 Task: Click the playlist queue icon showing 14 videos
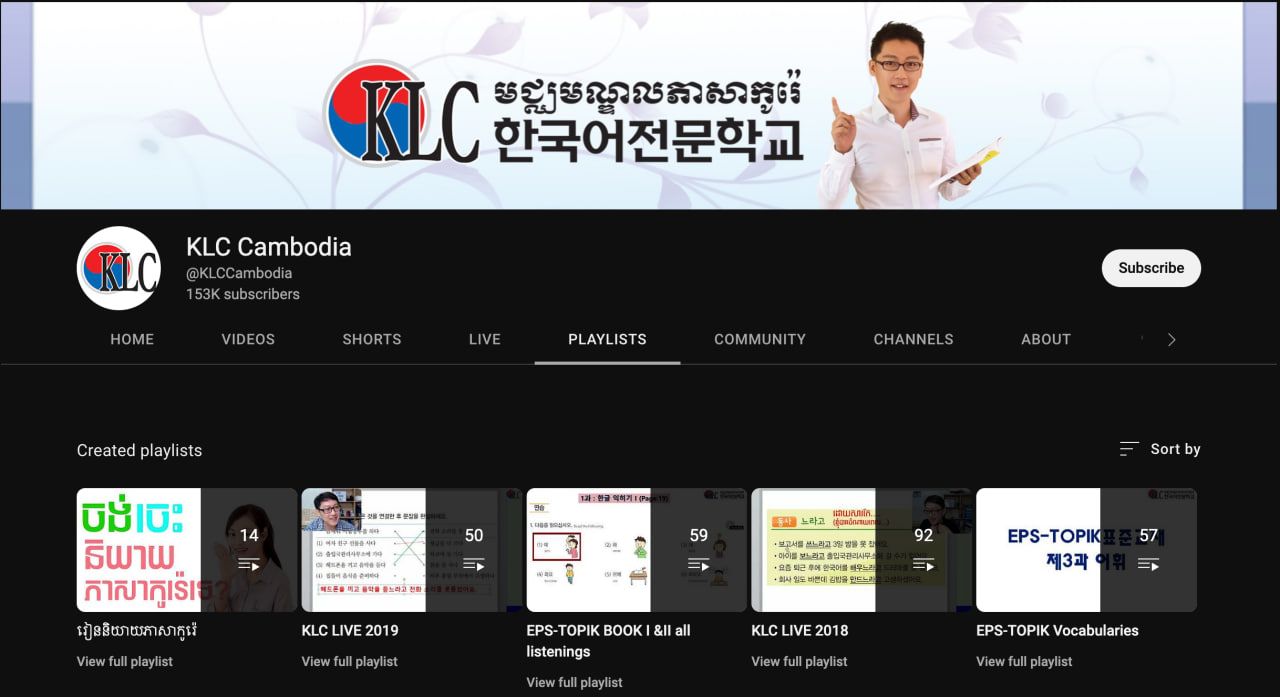[x=249, y=565]
